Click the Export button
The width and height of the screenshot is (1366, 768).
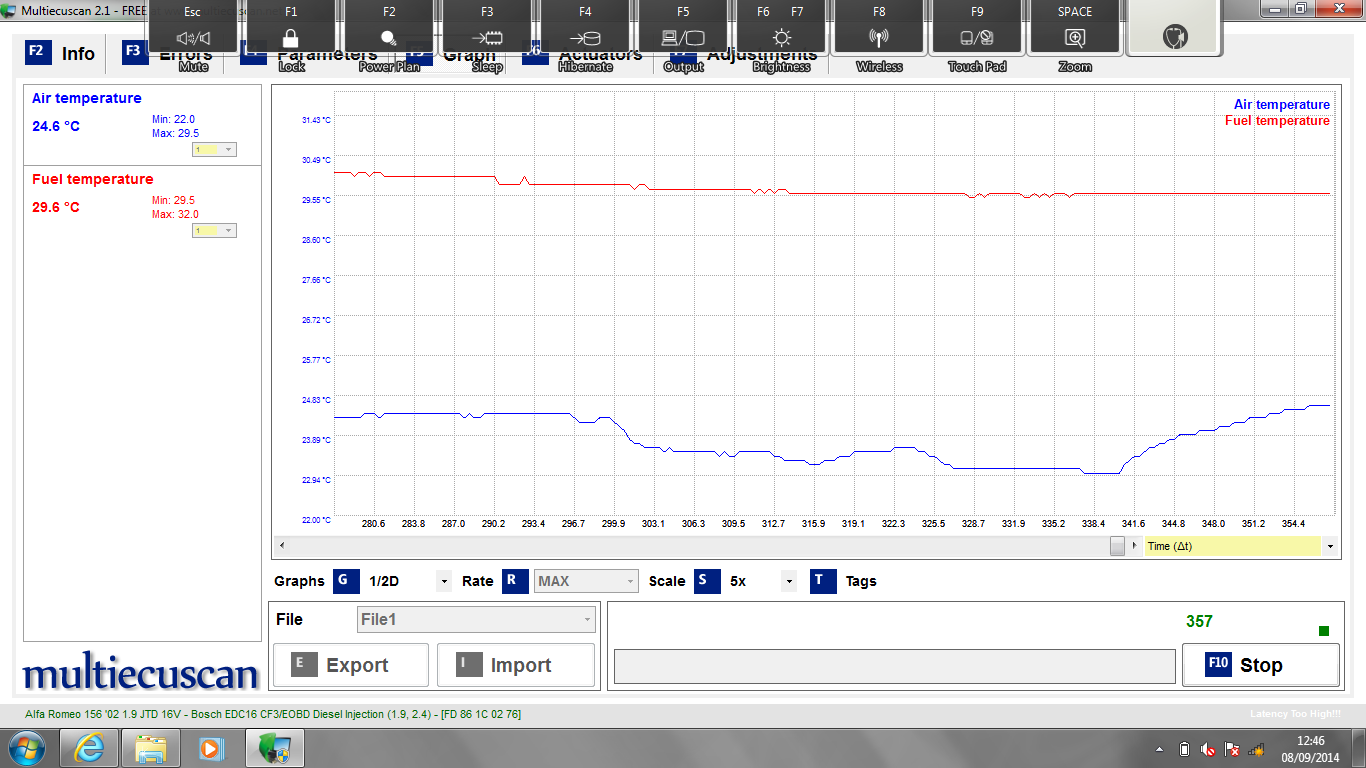(351, 665)
